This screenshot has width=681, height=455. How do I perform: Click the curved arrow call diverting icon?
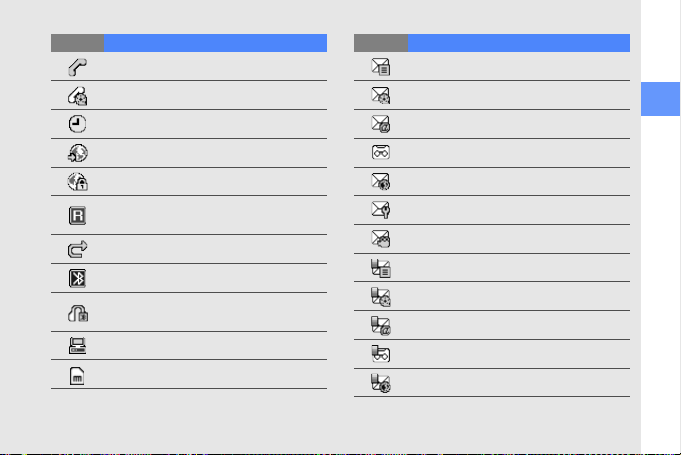78,250
